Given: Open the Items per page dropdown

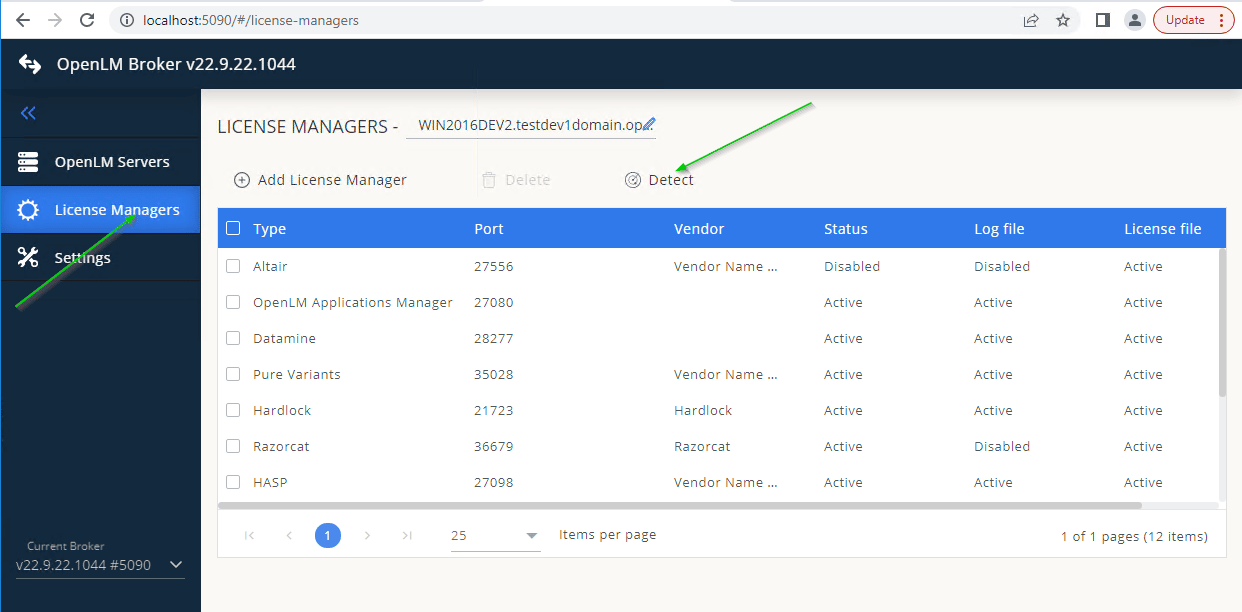Looking at the screenshot, I should (x=495, y=535).
